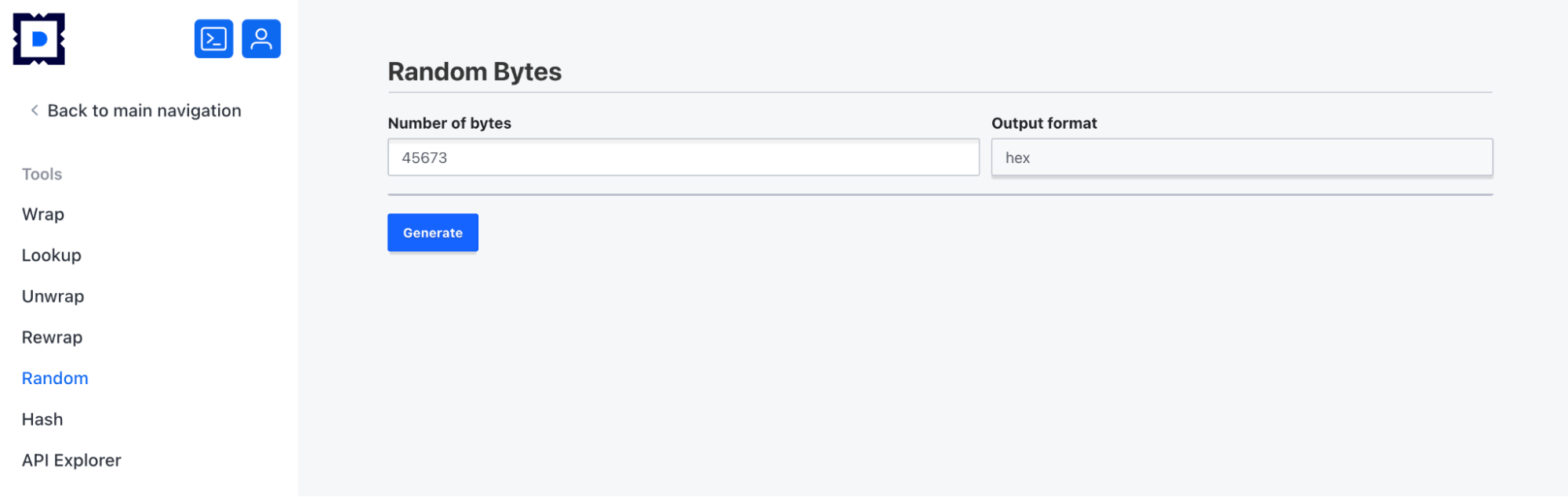1568x497 pixels.
Task: Open the Wrap tool
Action: 43,214
